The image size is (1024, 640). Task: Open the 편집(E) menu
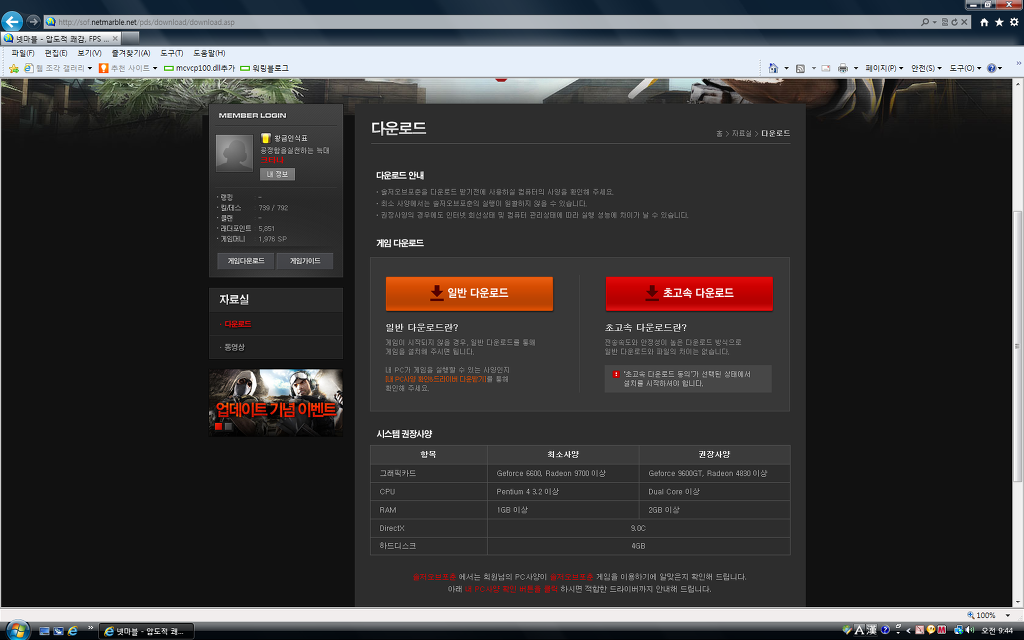coord(56,53)
